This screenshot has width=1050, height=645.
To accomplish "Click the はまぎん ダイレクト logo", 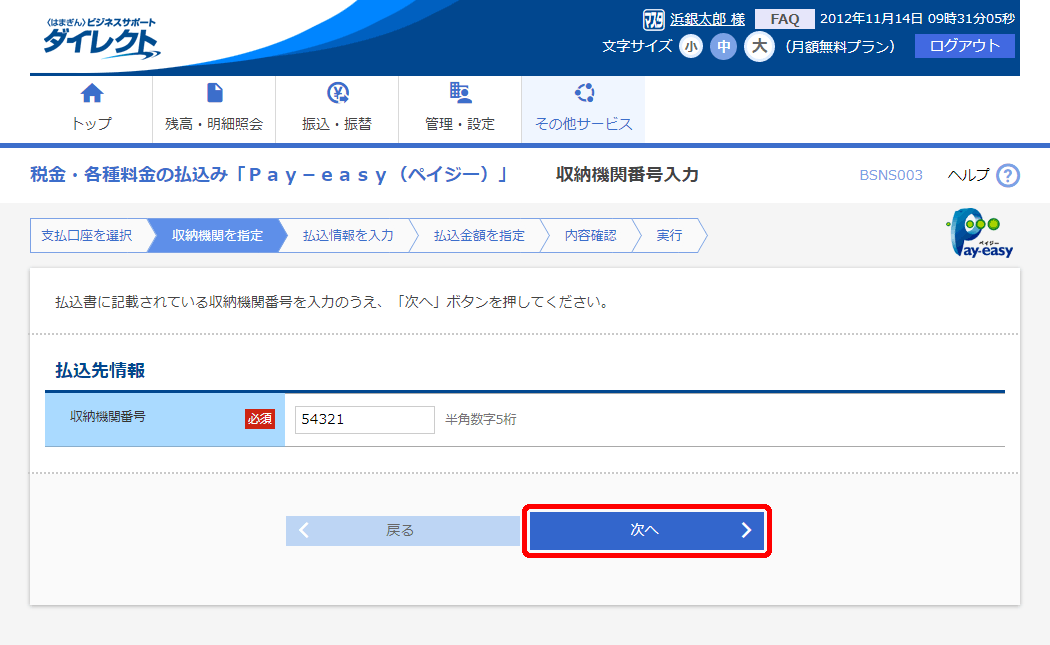I will pyautogui.click(x=100, y=38).
